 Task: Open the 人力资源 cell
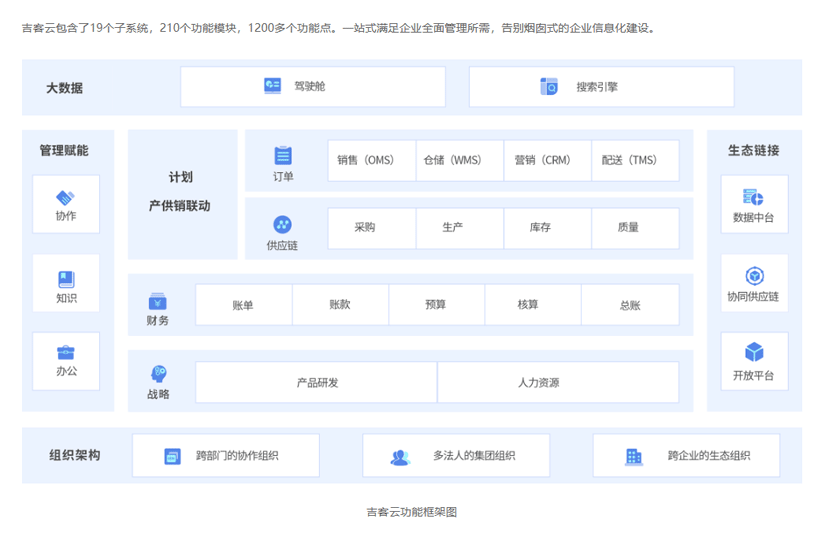coord(558,382)
